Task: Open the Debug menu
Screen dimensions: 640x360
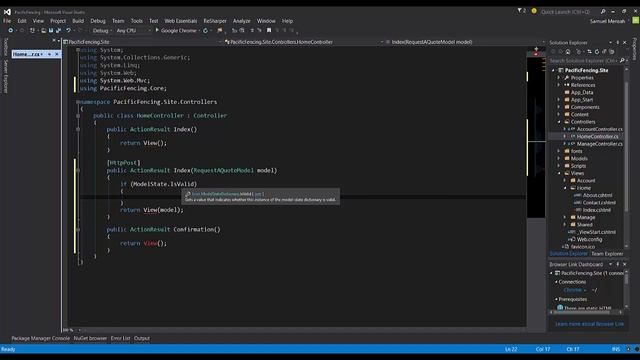Action: [98, 21]
